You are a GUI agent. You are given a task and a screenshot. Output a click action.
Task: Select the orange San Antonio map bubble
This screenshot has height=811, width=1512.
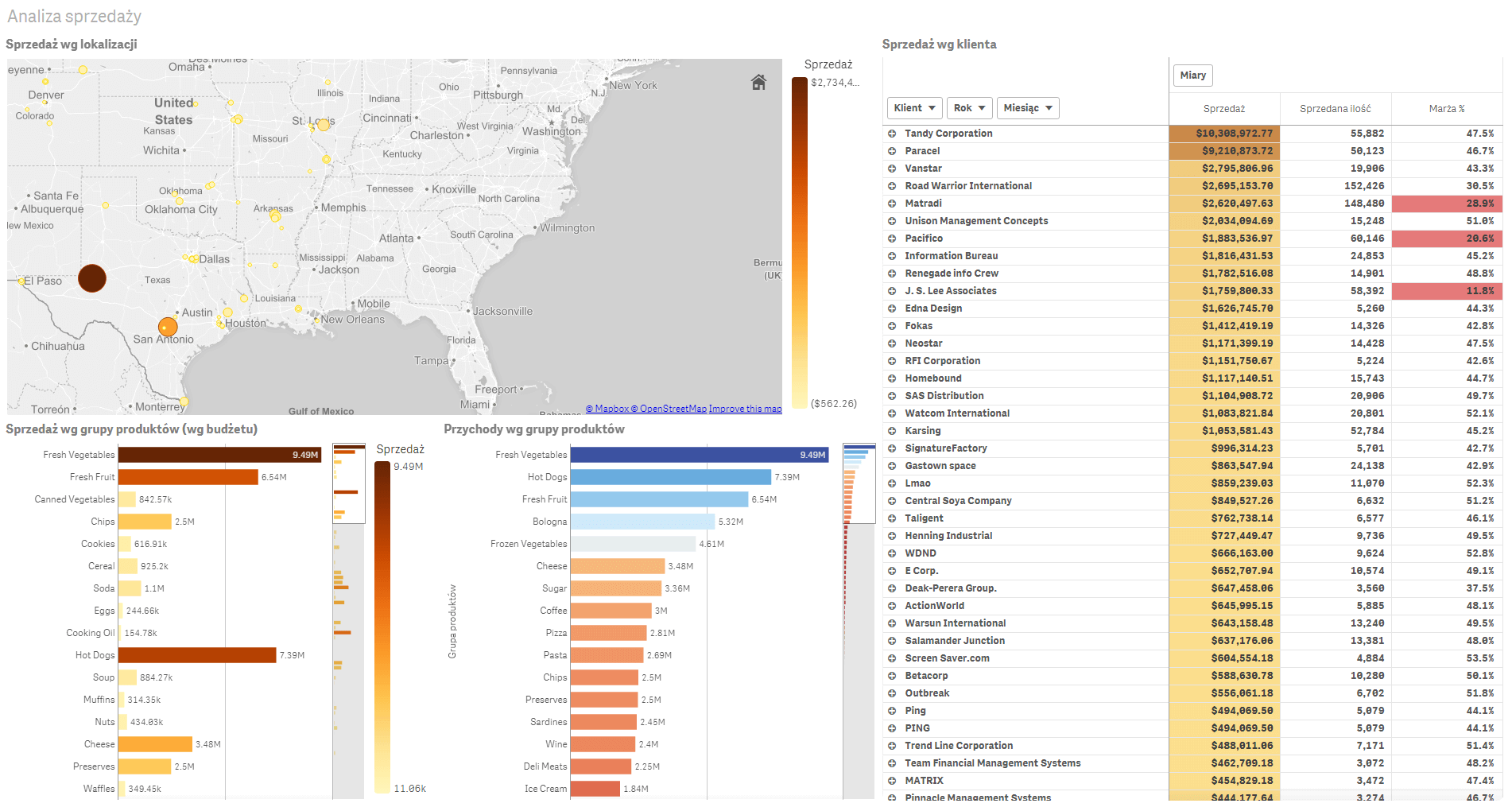click(168, 327)
